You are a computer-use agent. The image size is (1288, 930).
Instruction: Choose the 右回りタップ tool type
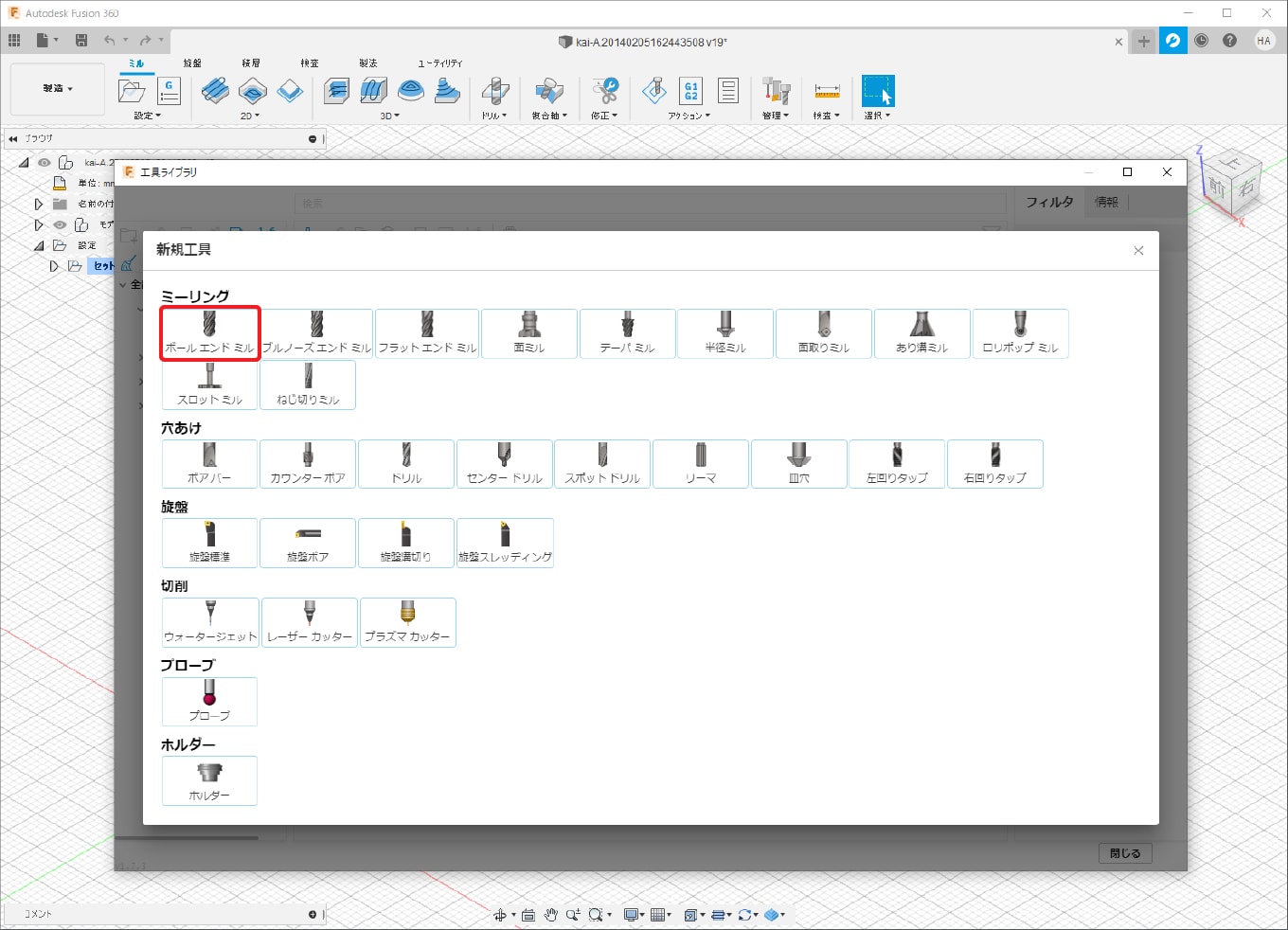(994, 464)
